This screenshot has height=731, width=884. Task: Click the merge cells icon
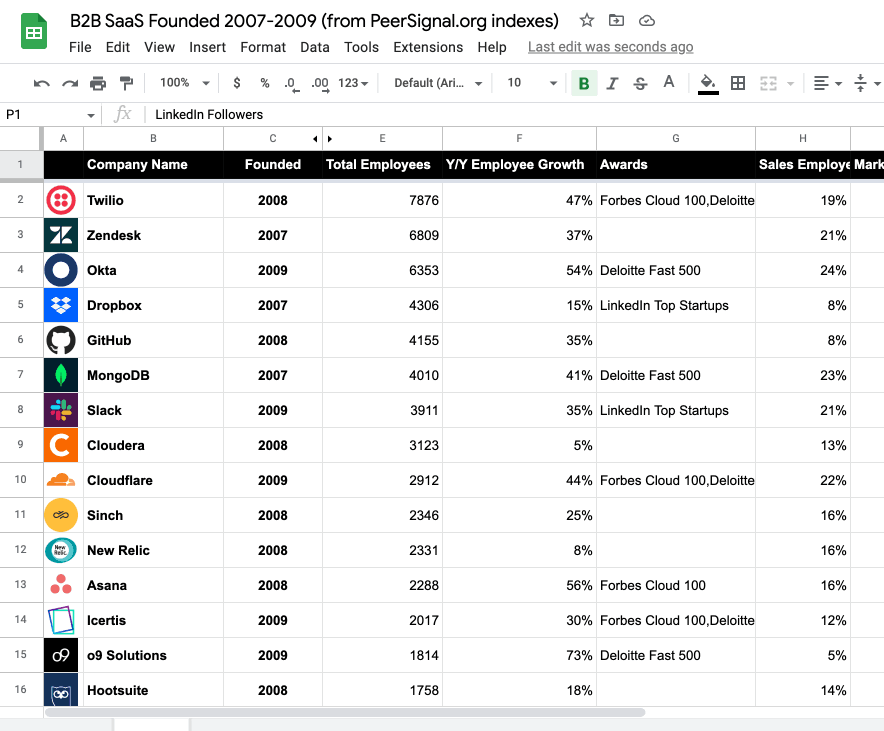click(768, 83)
